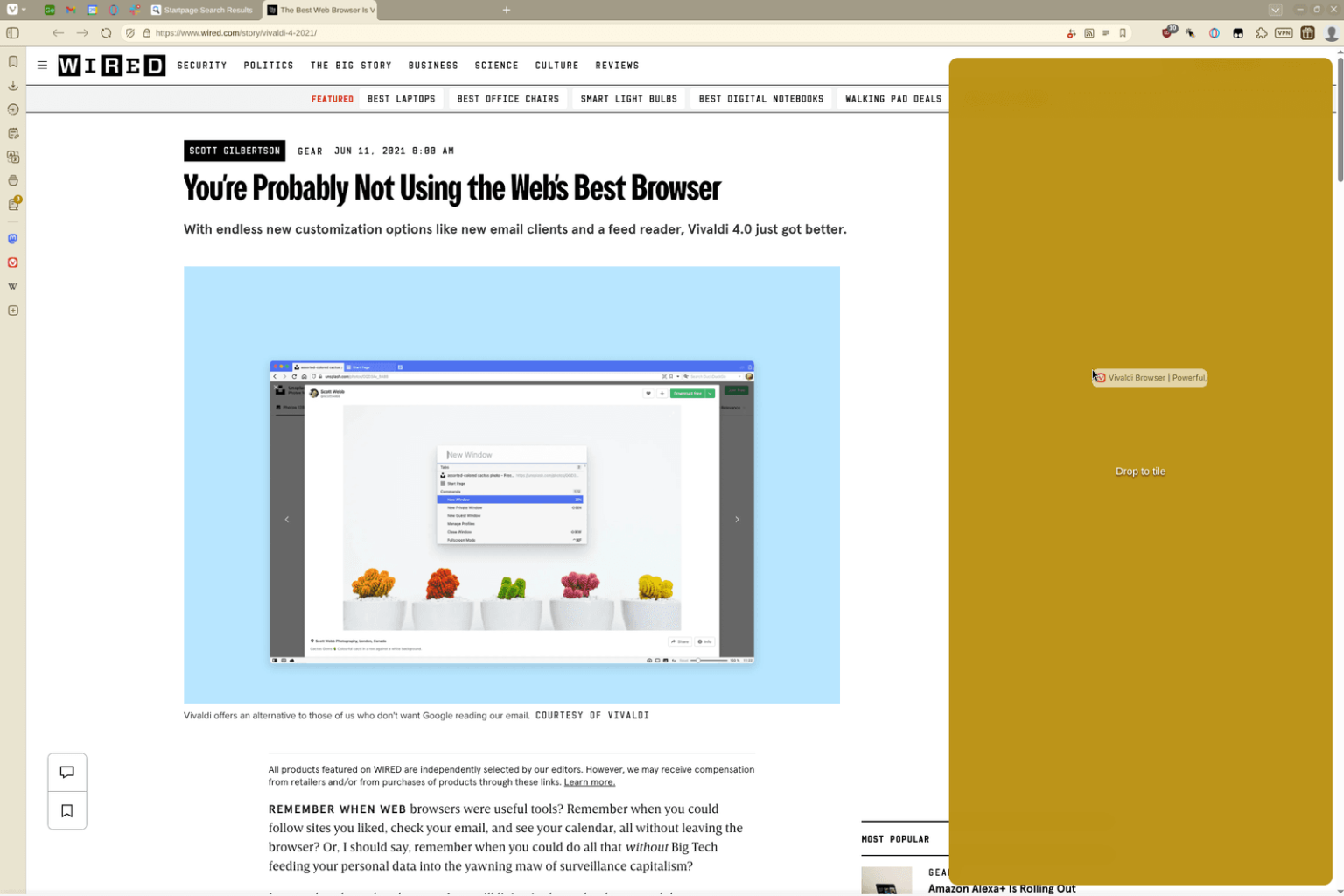The height and width of the screenshot is (896, 1344).
Task: Open the Wikipedia web panel
Action: point(13,287)
